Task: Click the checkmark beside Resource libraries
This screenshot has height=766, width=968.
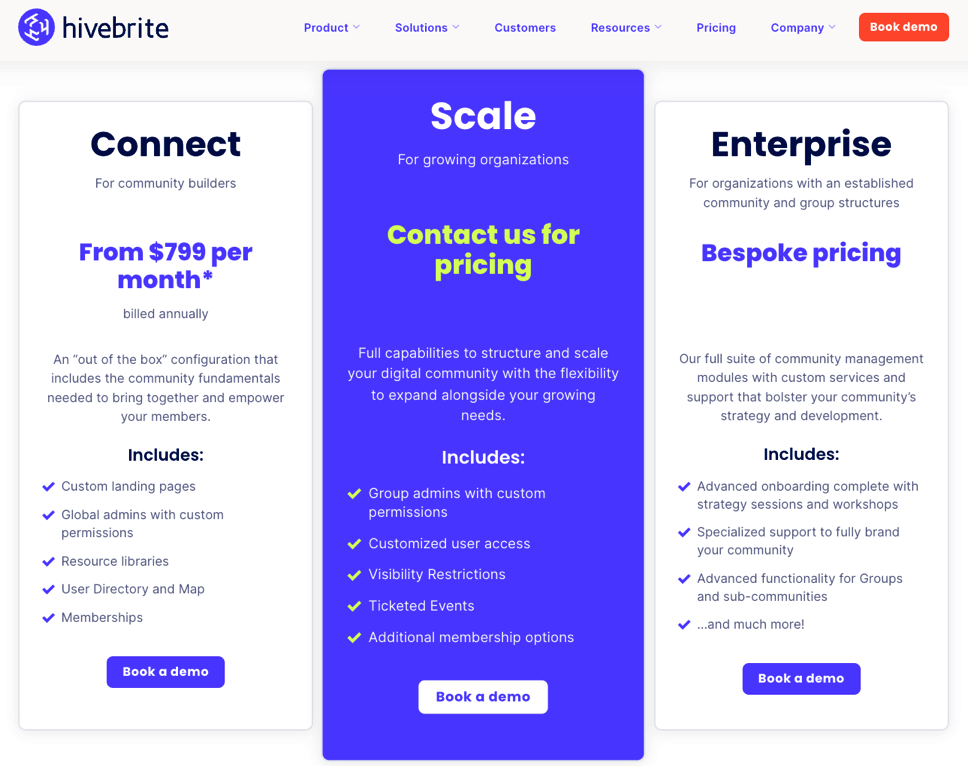Action: coord(48,561)
